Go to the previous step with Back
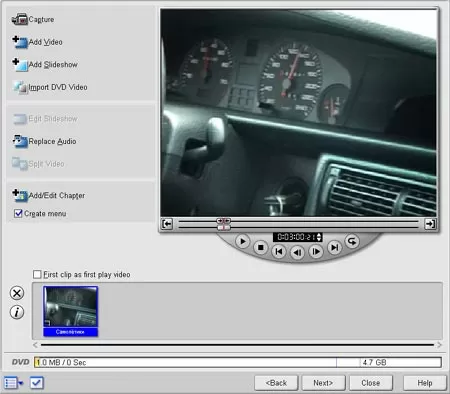This screenshot has width=450, height=394. pyautogui.click(x=276, y=383)
